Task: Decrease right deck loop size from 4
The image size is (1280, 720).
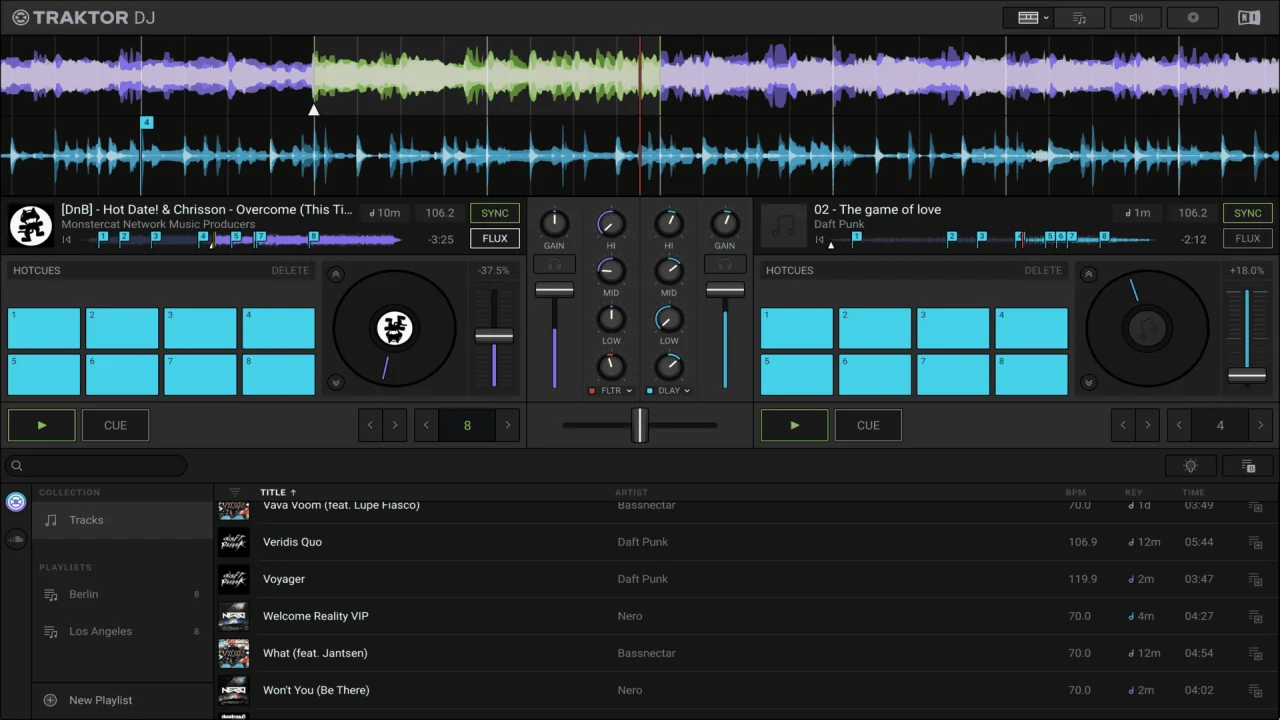Action: (x=1180, y=425)
